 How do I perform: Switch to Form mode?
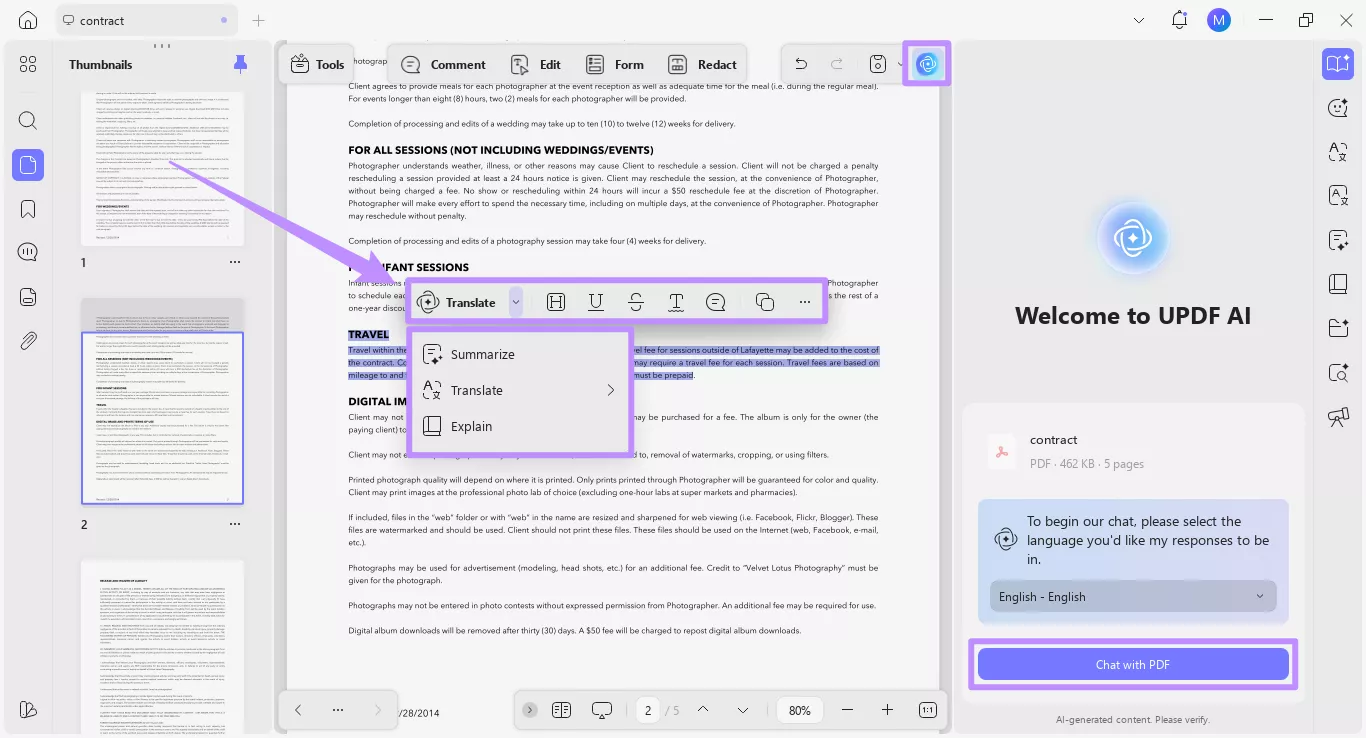pyautogui.click(x=615, y=64)
